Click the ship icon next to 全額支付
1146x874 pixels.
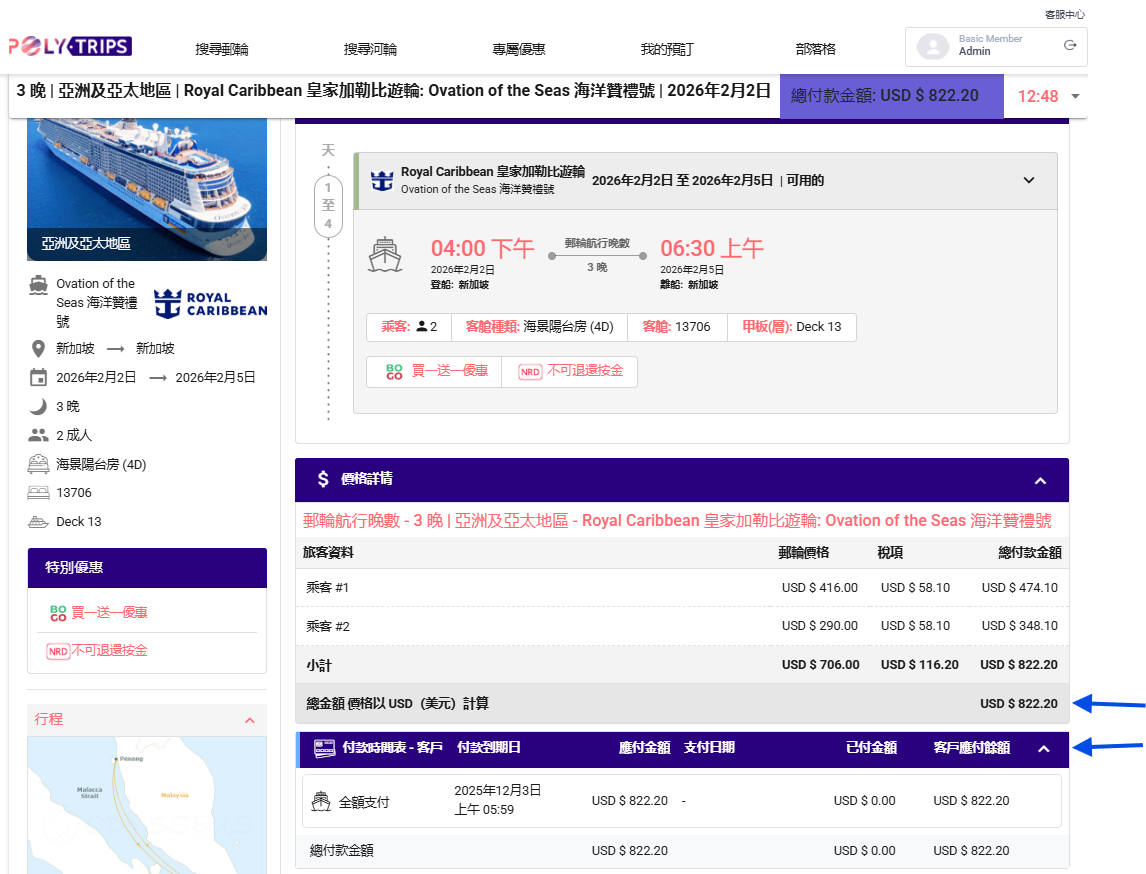click(x=322, y=801)
